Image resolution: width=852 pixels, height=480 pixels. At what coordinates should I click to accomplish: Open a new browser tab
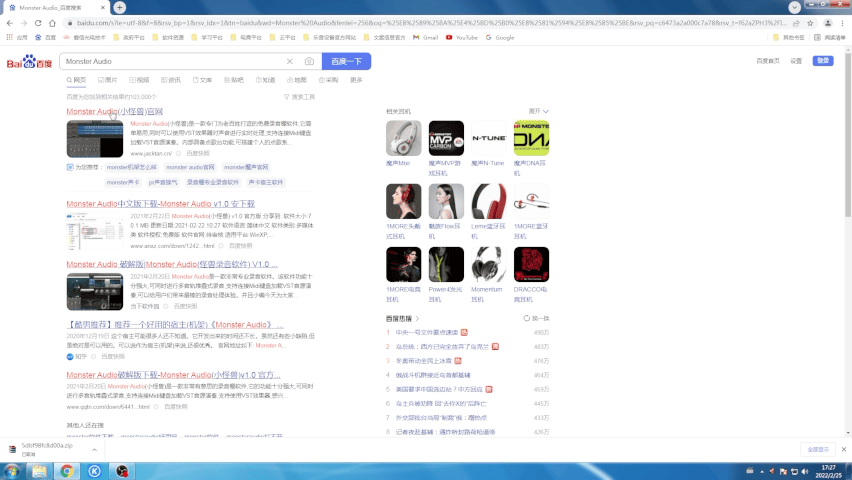(120, 8)
